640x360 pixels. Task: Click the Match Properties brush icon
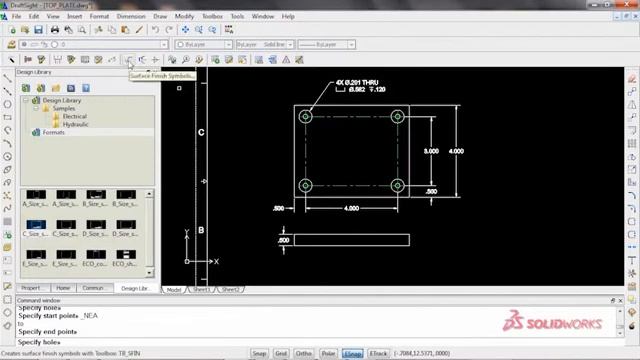click(139, 30)
